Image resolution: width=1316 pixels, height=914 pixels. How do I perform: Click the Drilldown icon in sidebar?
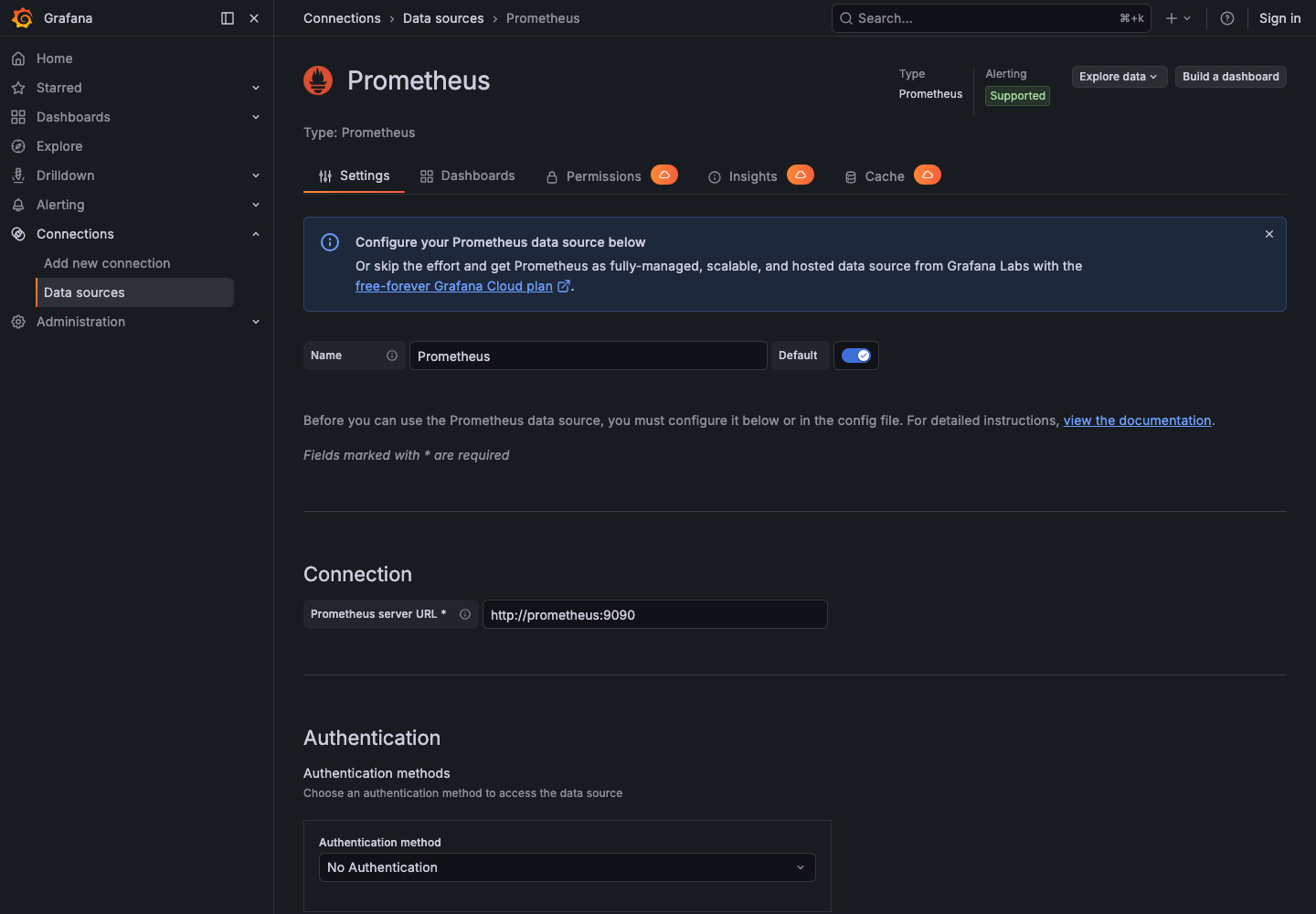18,175
